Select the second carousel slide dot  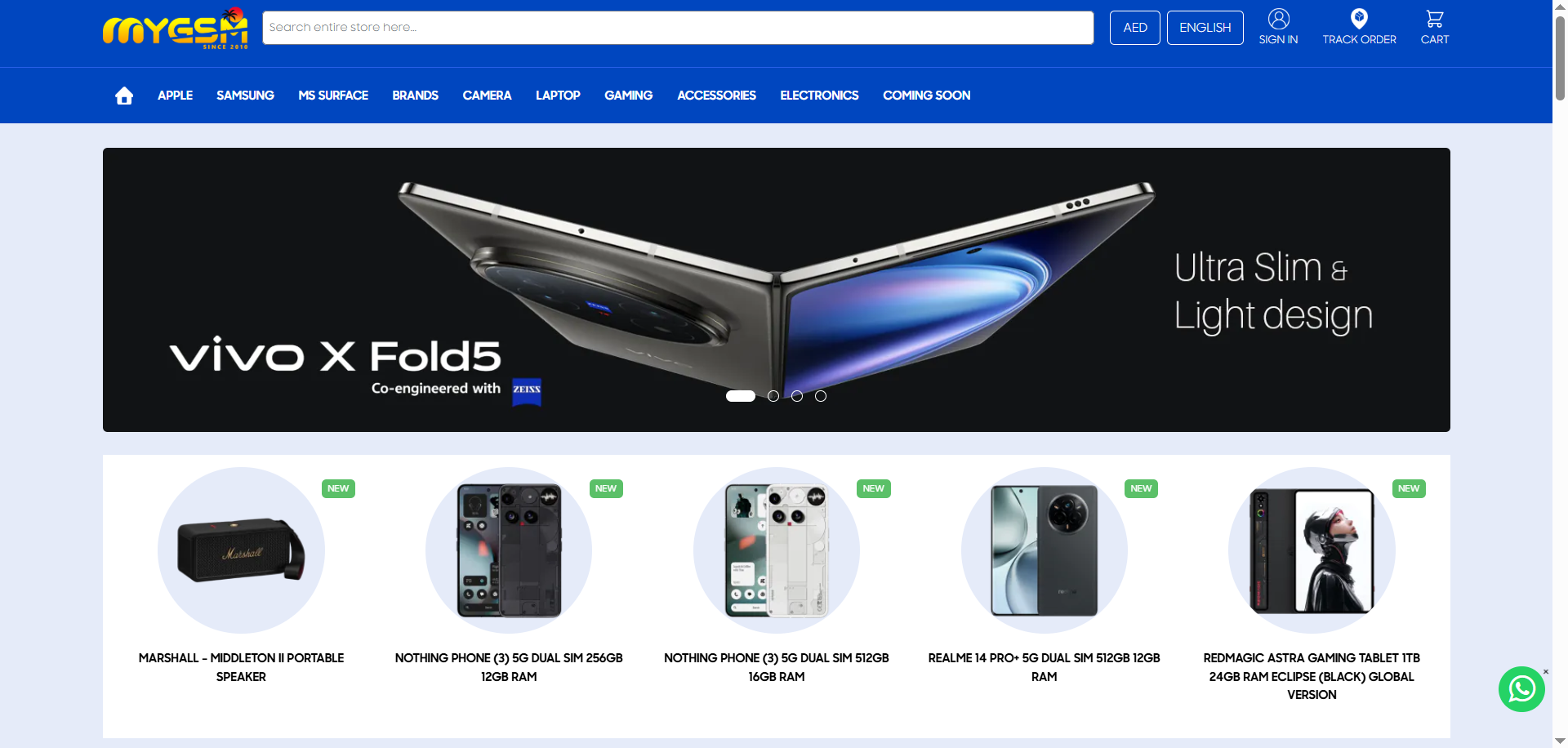tap(773, 396)
